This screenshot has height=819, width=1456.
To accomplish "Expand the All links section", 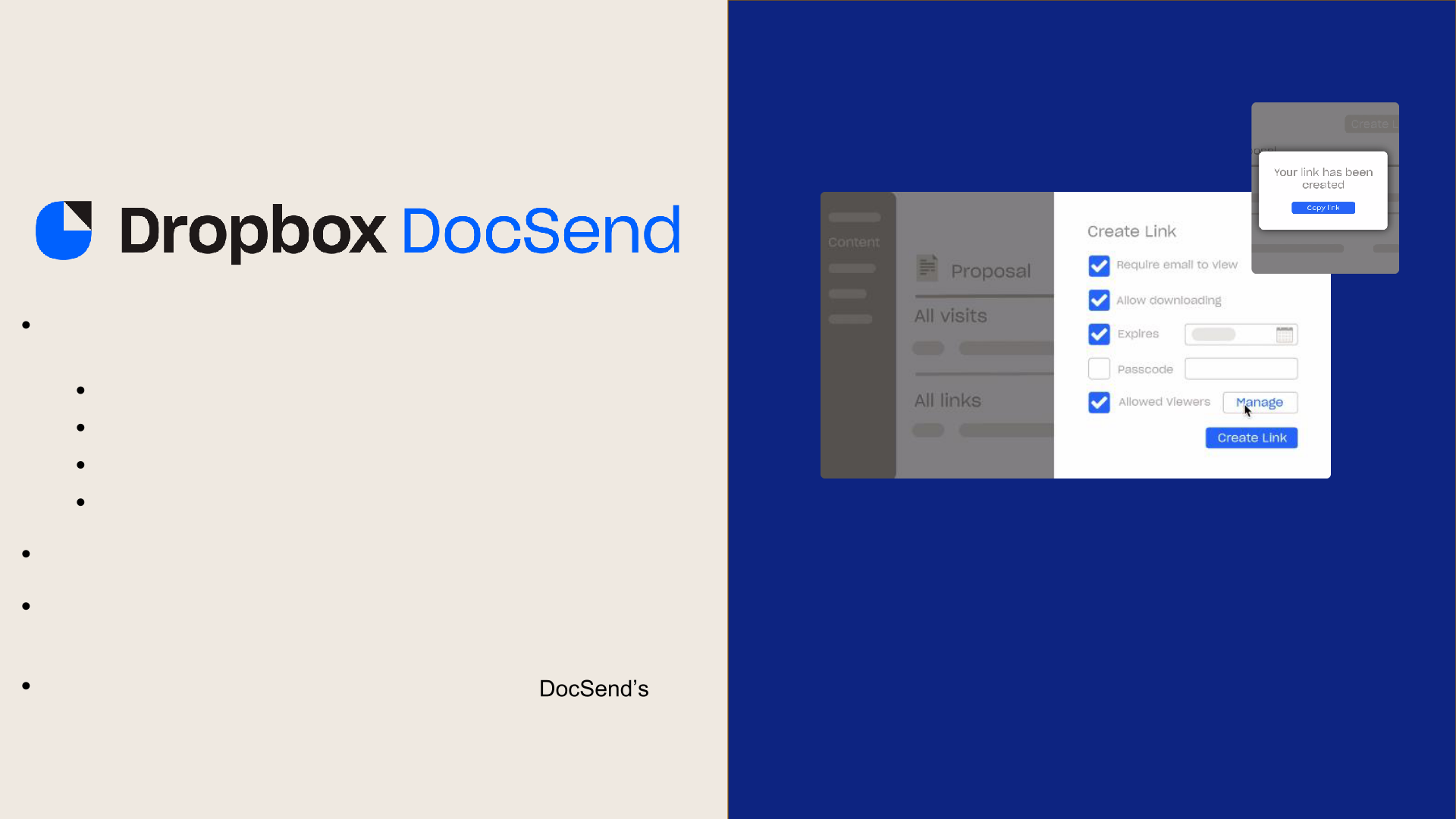I will pos(948,400).
